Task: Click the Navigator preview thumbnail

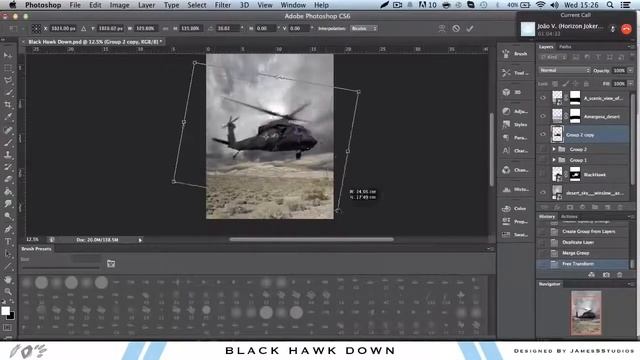Action: tap(586, 313)
